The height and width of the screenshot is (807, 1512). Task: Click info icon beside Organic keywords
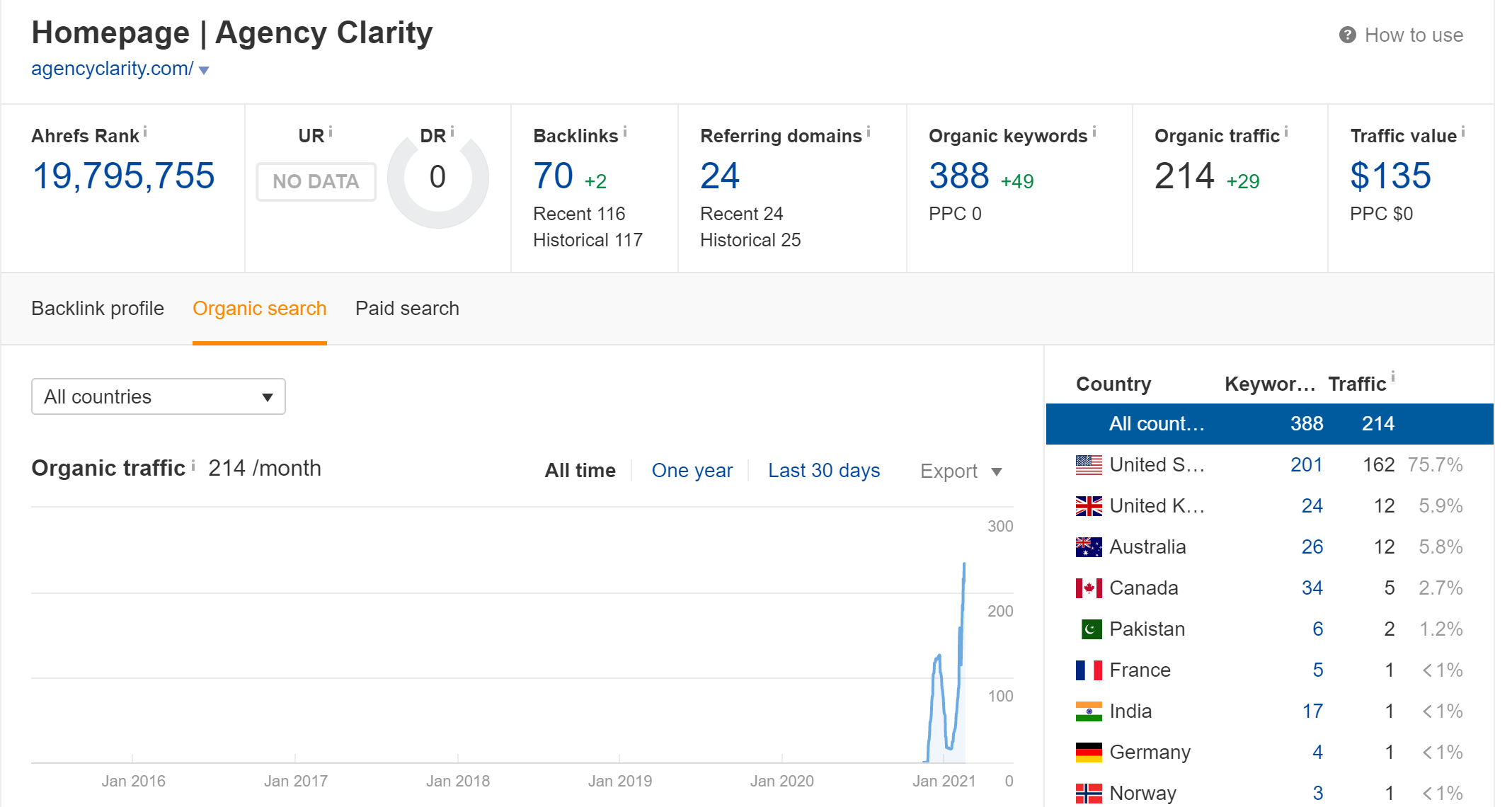click(1094, 132)
